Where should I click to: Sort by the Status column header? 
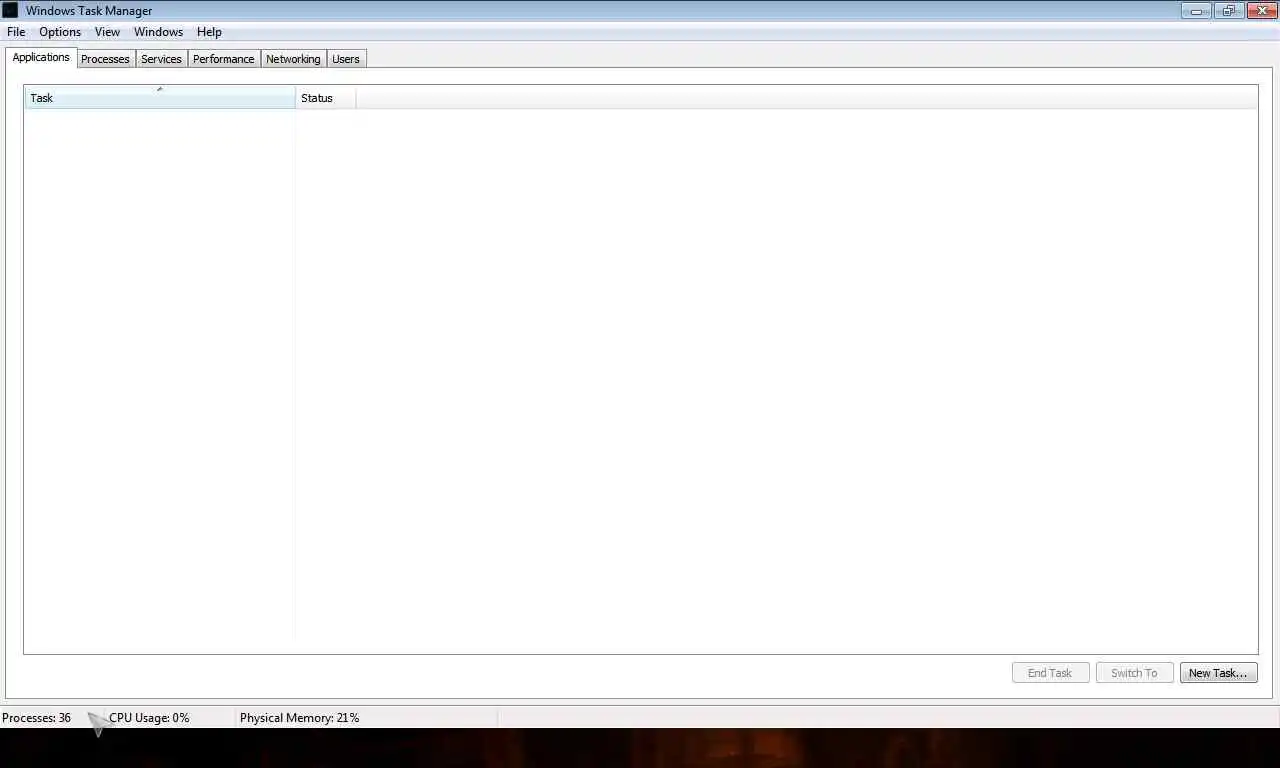coord(326,98)
